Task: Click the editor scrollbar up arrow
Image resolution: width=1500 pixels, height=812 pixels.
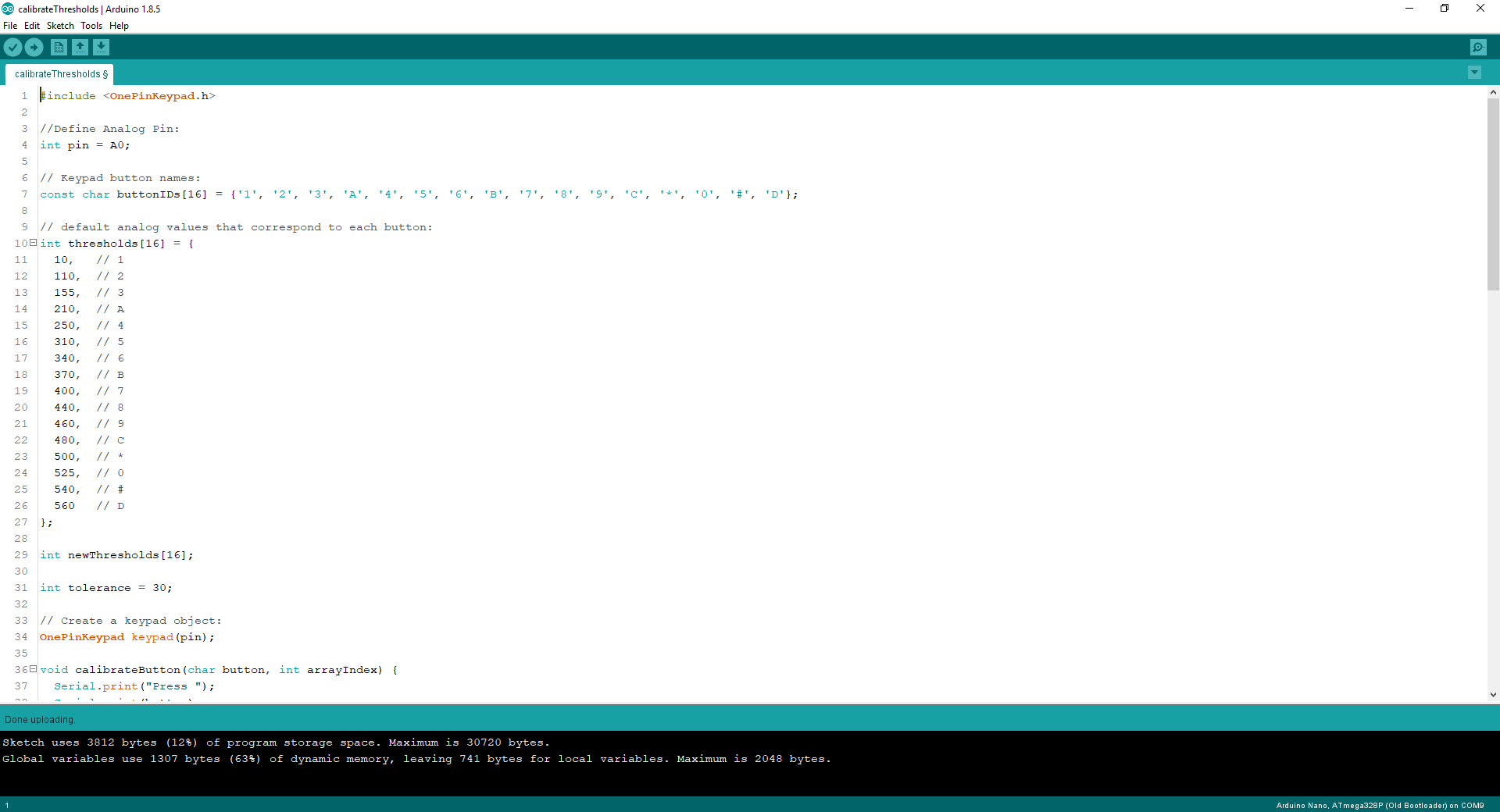Action: pyautogui.click(x=1493, y=92)
